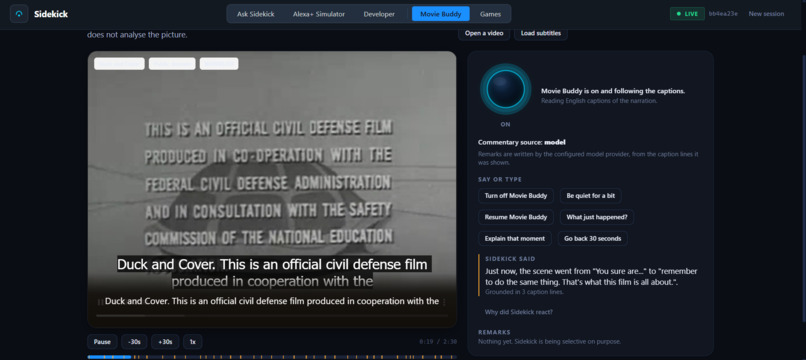Click the in-player video seek bar
Screen dimensions: 806x360
tap(272, 315)
